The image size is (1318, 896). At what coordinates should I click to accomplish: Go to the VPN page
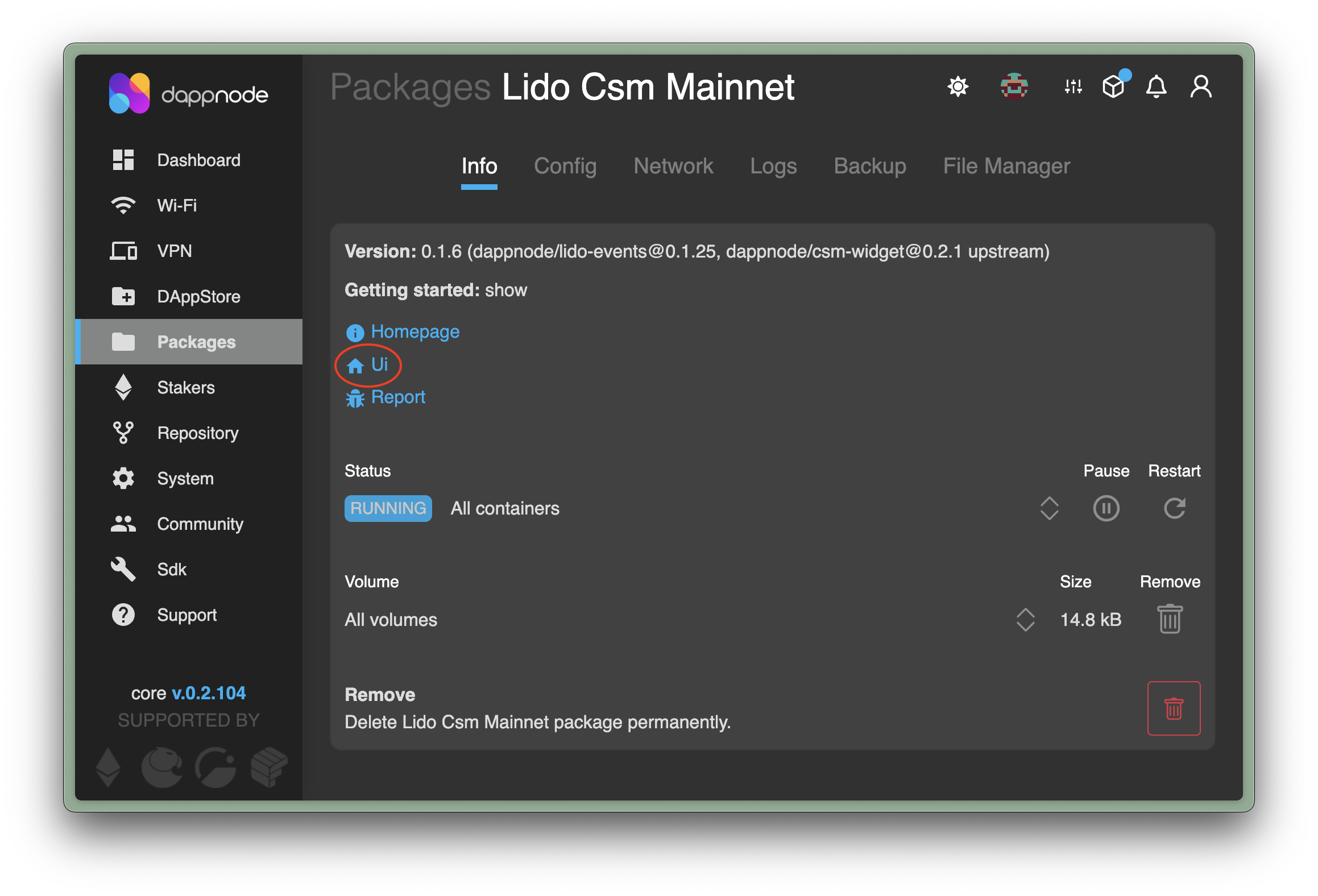(189, 251)
